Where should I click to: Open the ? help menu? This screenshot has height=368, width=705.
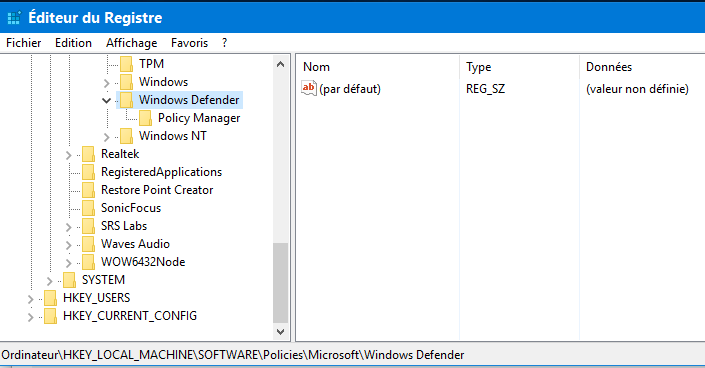(x=224, y=43)
